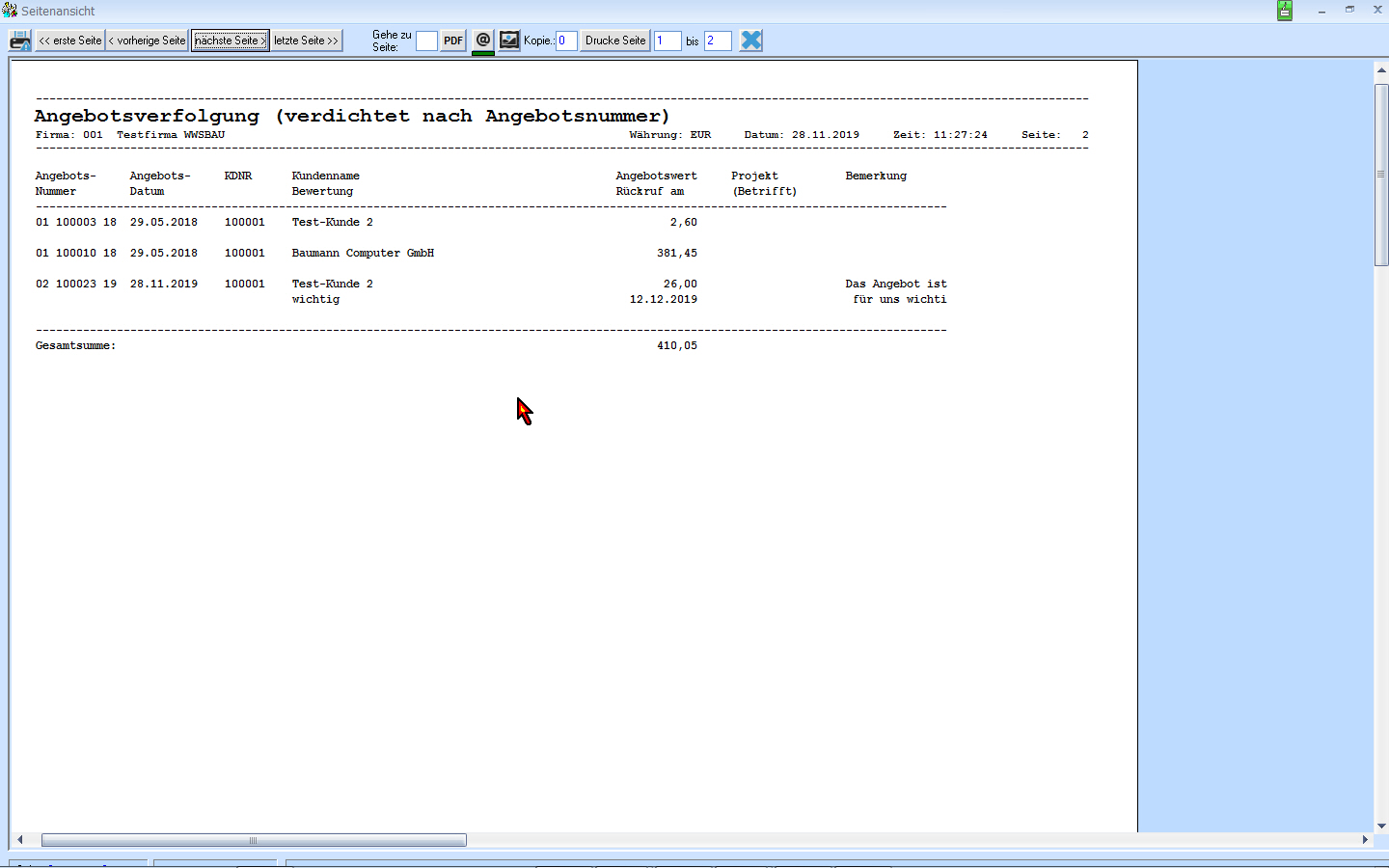
Task: Click the 'Kundenname' column header
Action: (x=326, y=176)
